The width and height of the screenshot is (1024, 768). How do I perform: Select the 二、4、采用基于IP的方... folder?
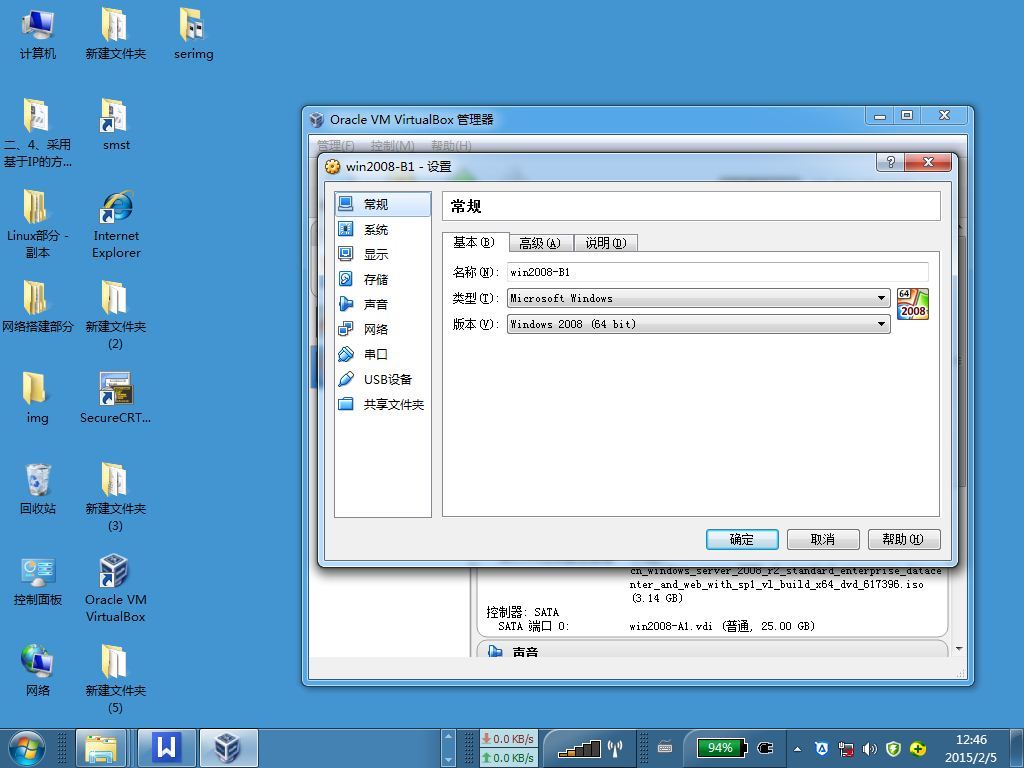coord(37,133)
